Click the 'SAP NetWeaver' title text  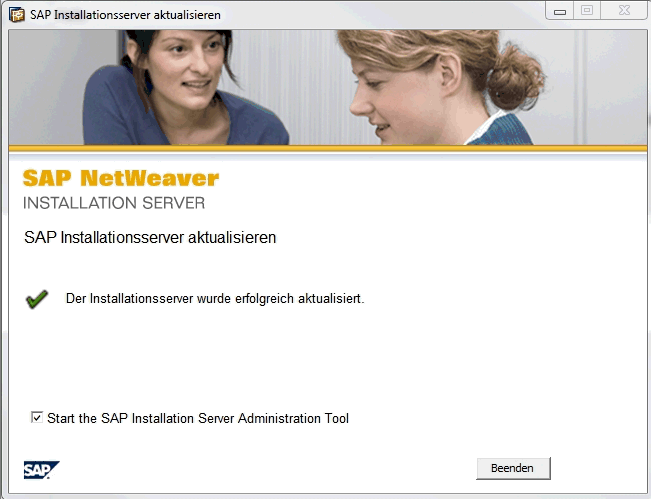coord(121,178)
